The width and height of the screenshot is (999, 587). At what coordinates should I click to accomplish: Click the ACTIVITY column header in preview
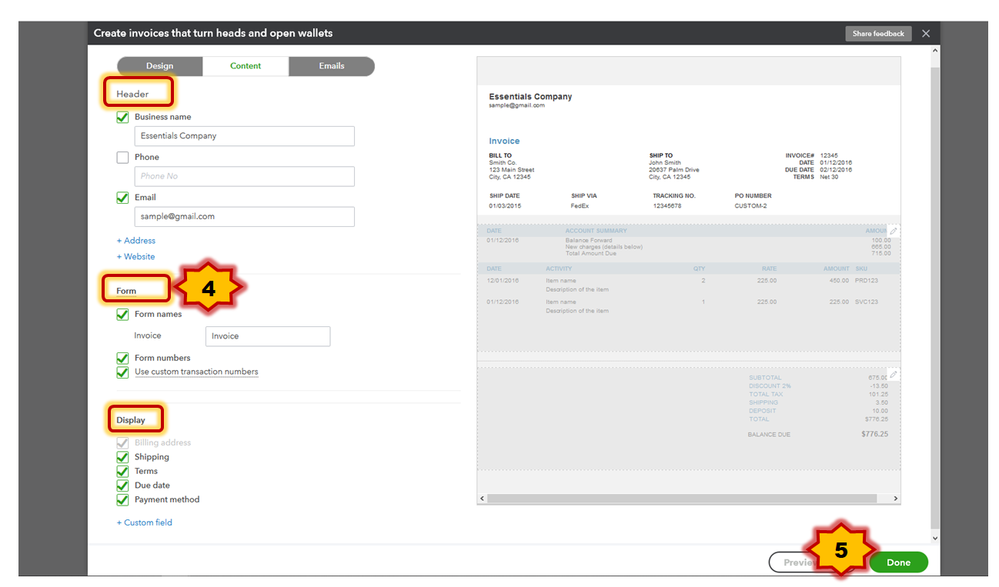coord(559,269)
